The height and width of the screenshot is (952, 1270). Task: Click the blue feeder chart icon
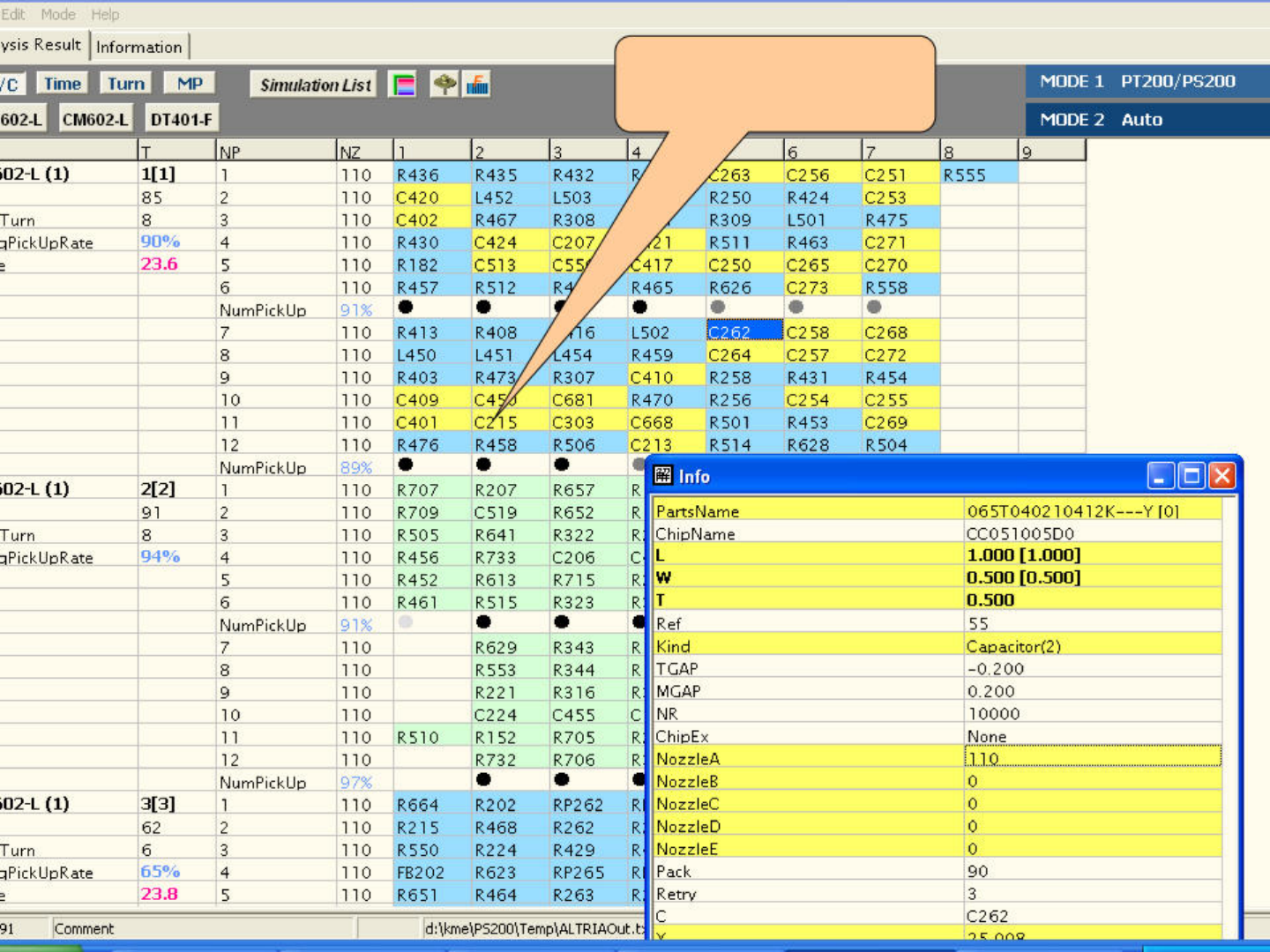click(x=477, y=85)
